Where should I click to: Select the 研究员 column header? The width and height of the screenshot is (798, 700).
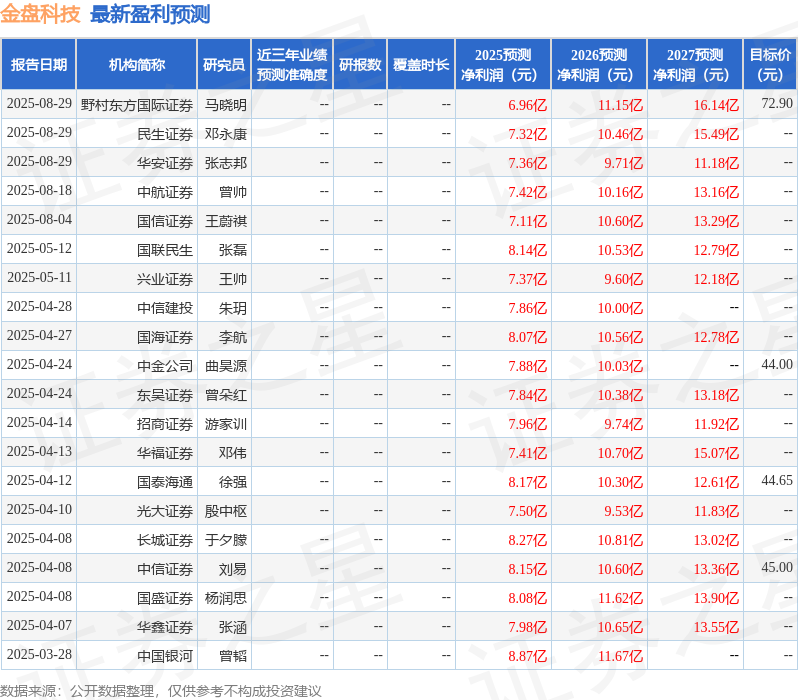[224, 65]
